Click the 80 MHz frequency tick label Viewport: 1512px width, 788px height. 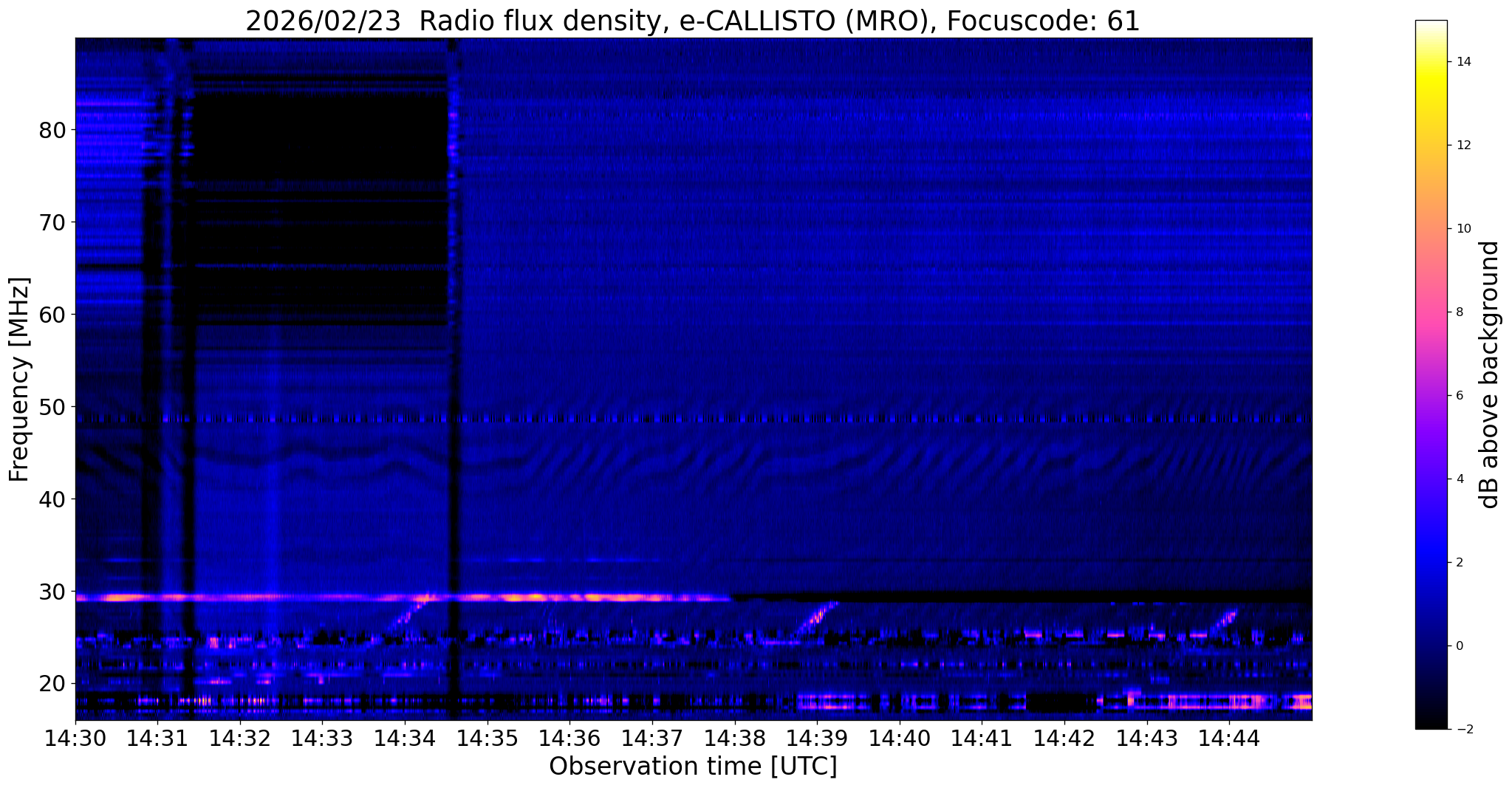53,131
